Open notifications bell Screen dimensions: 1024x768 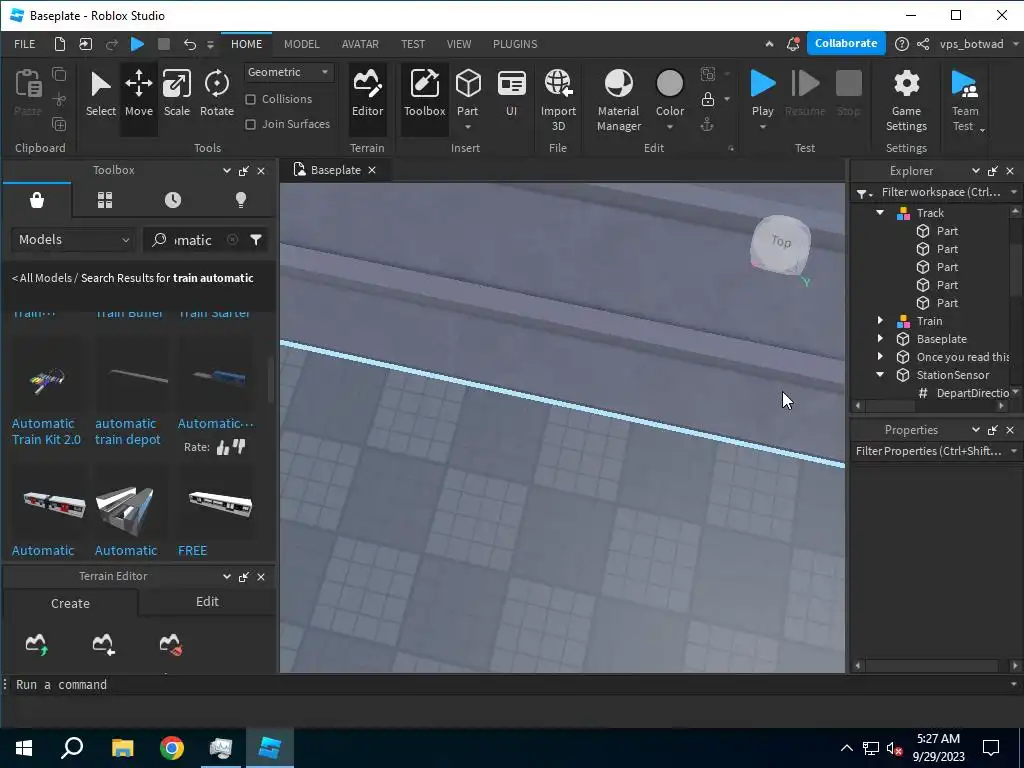[793, 44]
